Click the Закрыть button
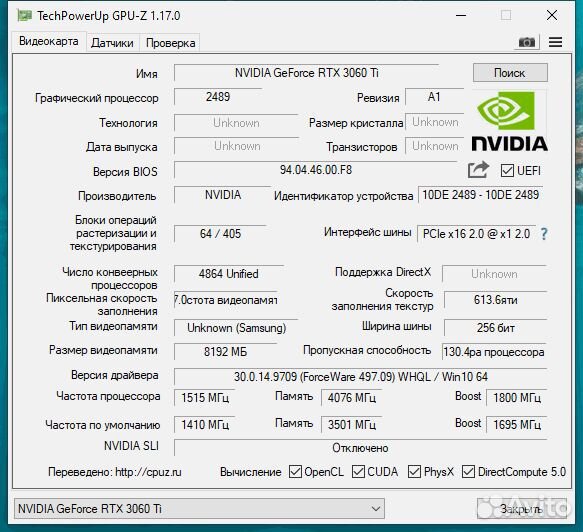 [x=522, y=509]
